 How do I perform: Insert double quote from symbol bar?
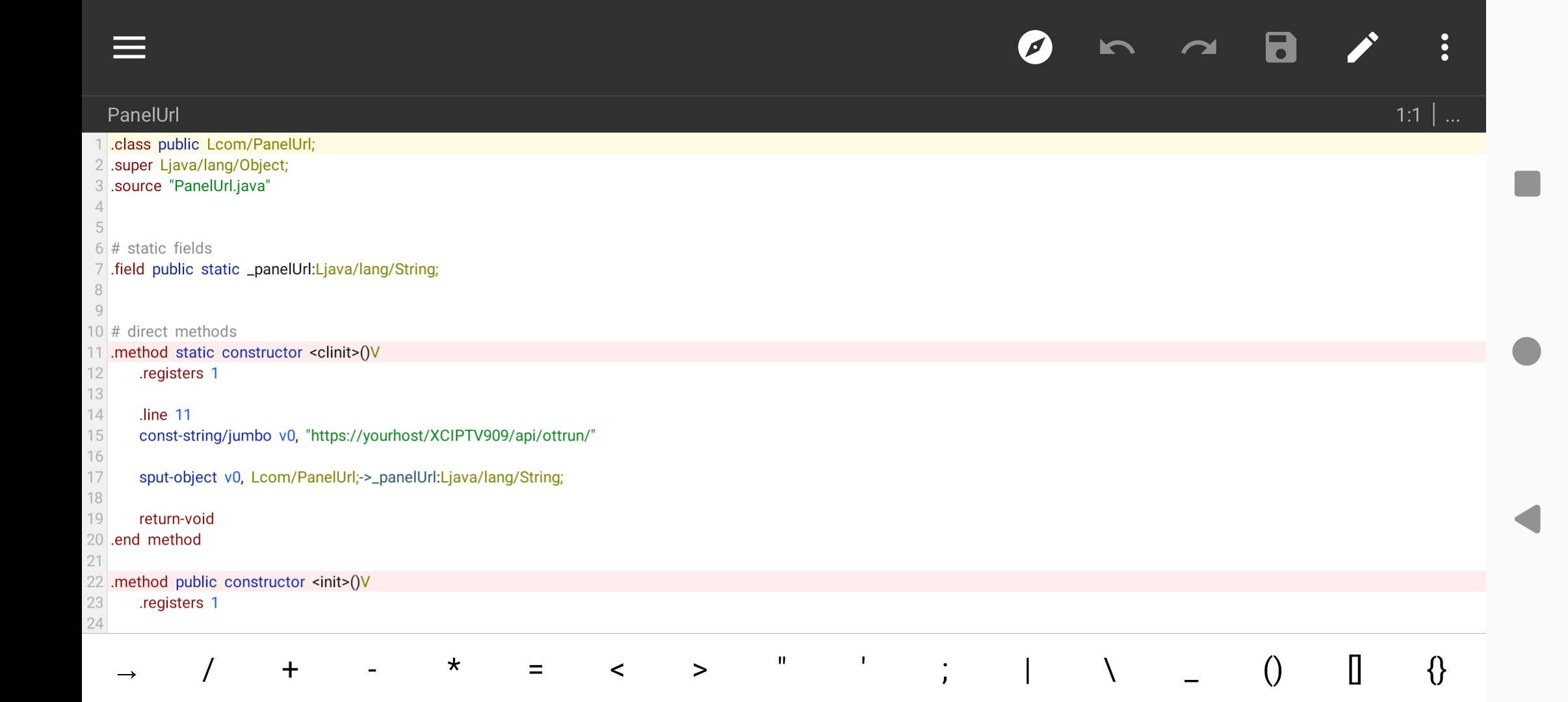(781, 670)
